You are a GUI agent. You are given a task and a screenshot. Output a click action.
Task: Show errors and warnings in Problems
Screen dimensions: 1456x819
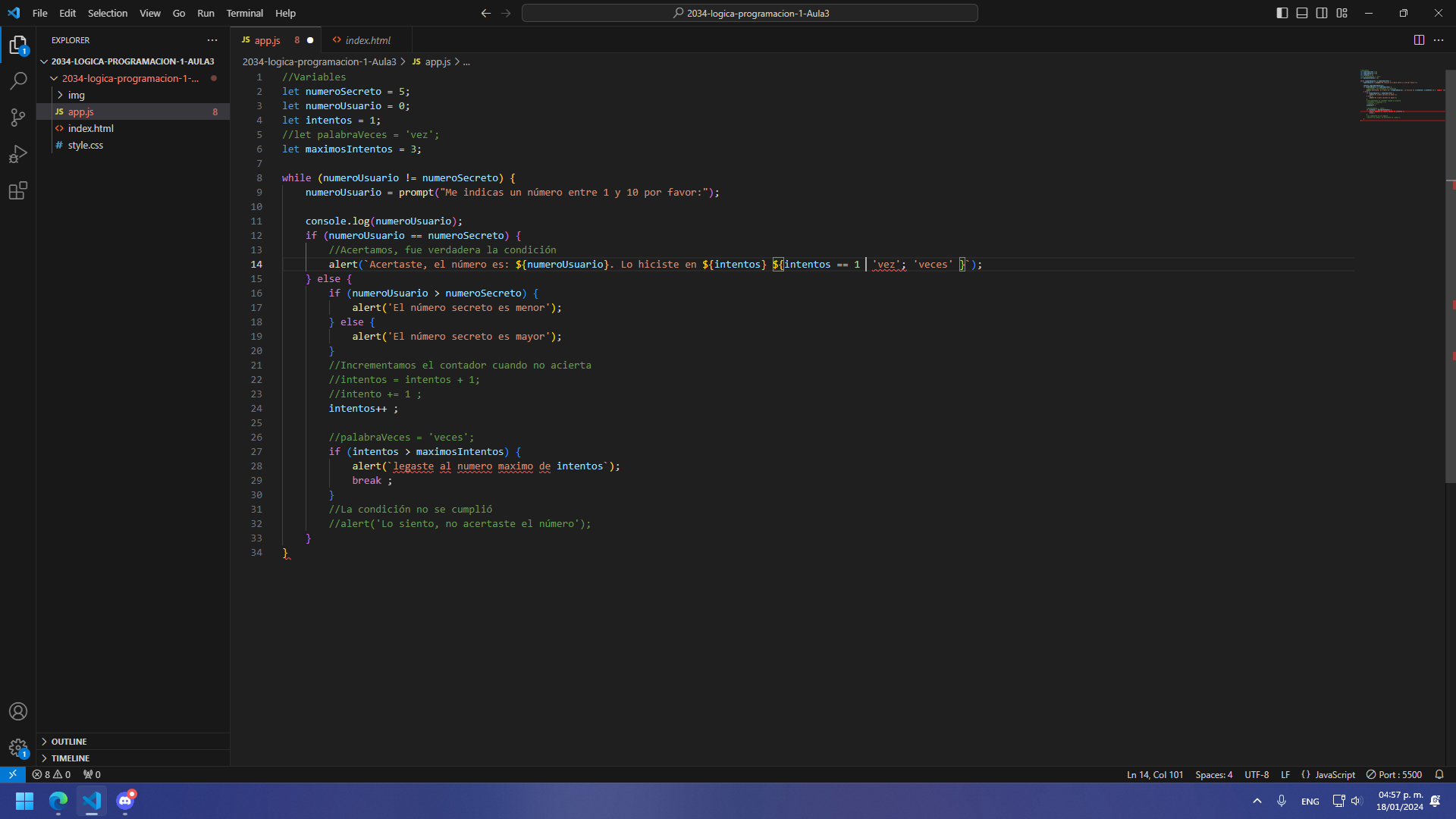52,774
